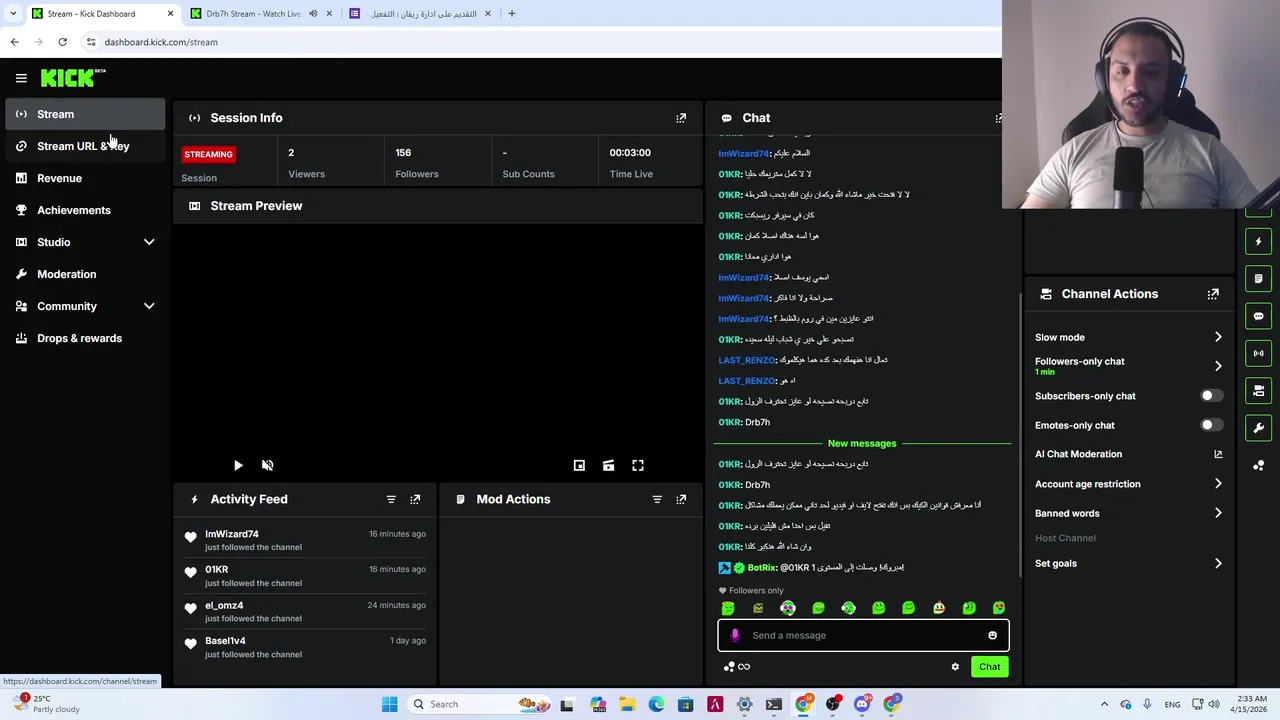Open Banned words settings

coord(1128,513)
